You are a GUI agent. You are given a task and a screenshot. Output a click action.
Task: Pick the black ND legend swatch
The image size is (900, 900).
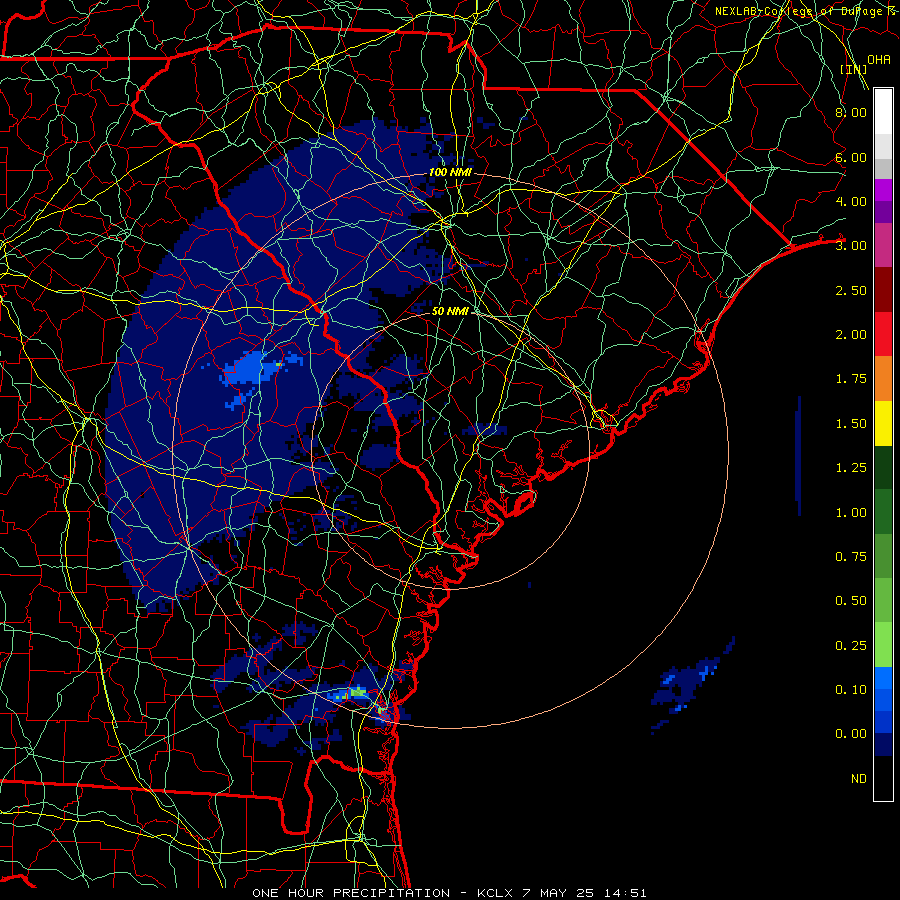click(883, 778)
